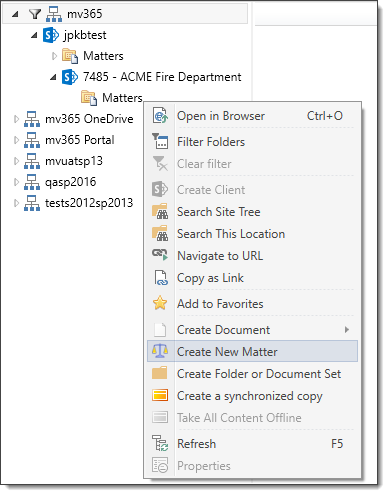Click the folder icon for Create Folder or Document Set

pos(160,373)
